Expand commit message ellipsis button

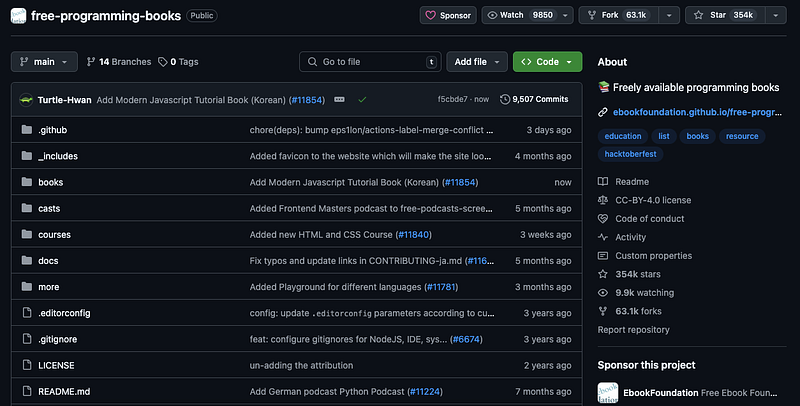tap(339, 99)
